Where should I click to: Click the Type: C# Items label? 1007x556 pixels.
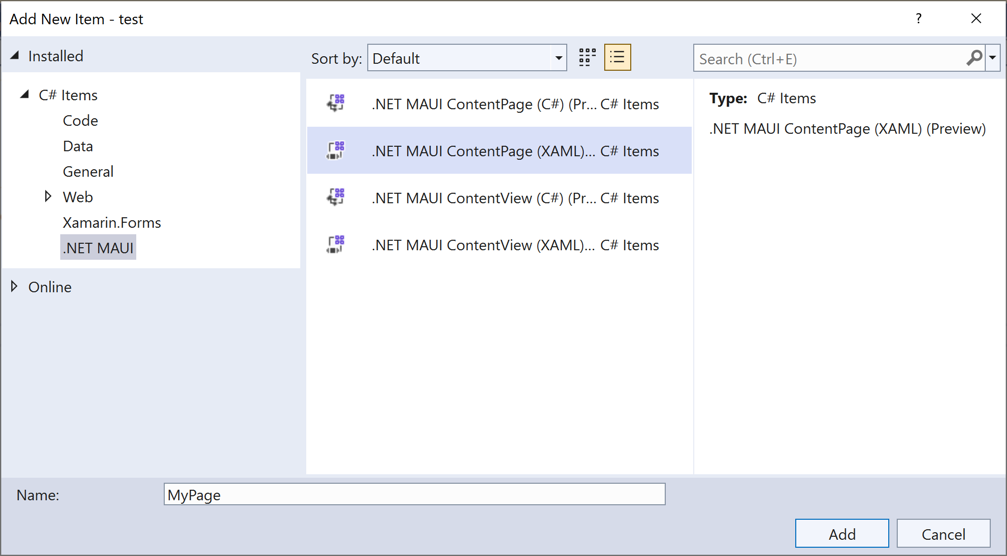[762, 98]
